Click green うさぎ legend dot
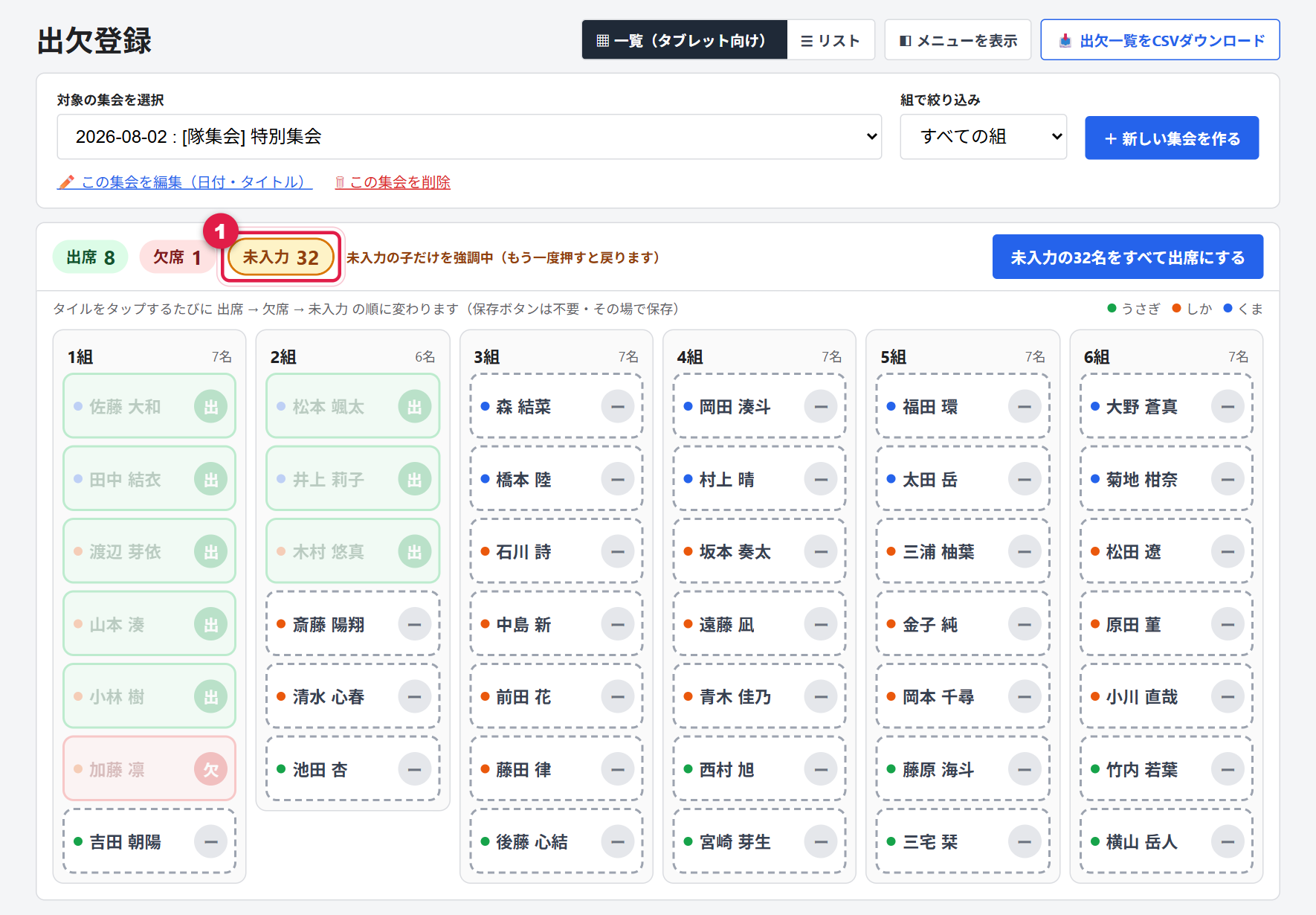1316x915 pixels. (x=1112, y=309)
